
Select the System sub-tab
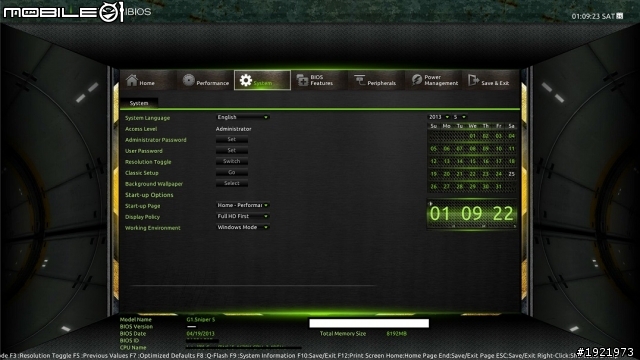pyautogui.click(x=139, y=103)
